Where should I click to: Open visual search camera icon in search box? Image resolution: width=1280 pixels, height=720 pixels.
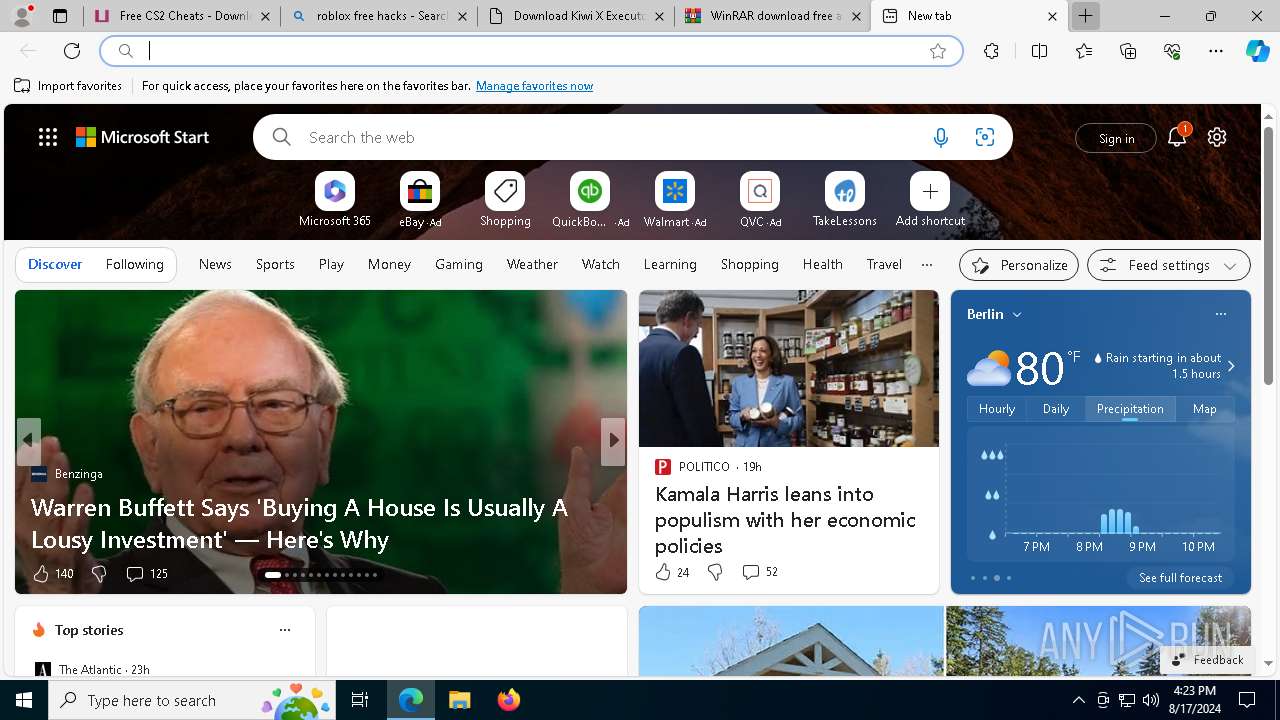click(x=985, y=138)
